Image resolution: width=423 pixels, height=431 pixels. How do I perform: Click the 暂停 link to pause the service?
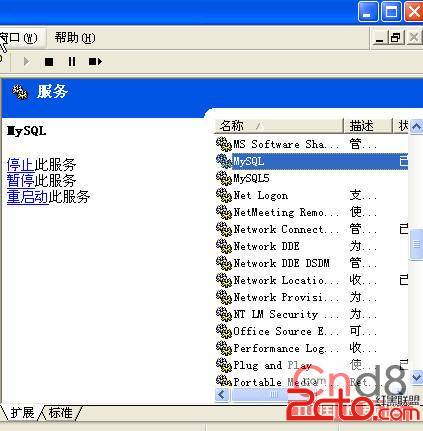pyautogui.click(x=20, y=181)
